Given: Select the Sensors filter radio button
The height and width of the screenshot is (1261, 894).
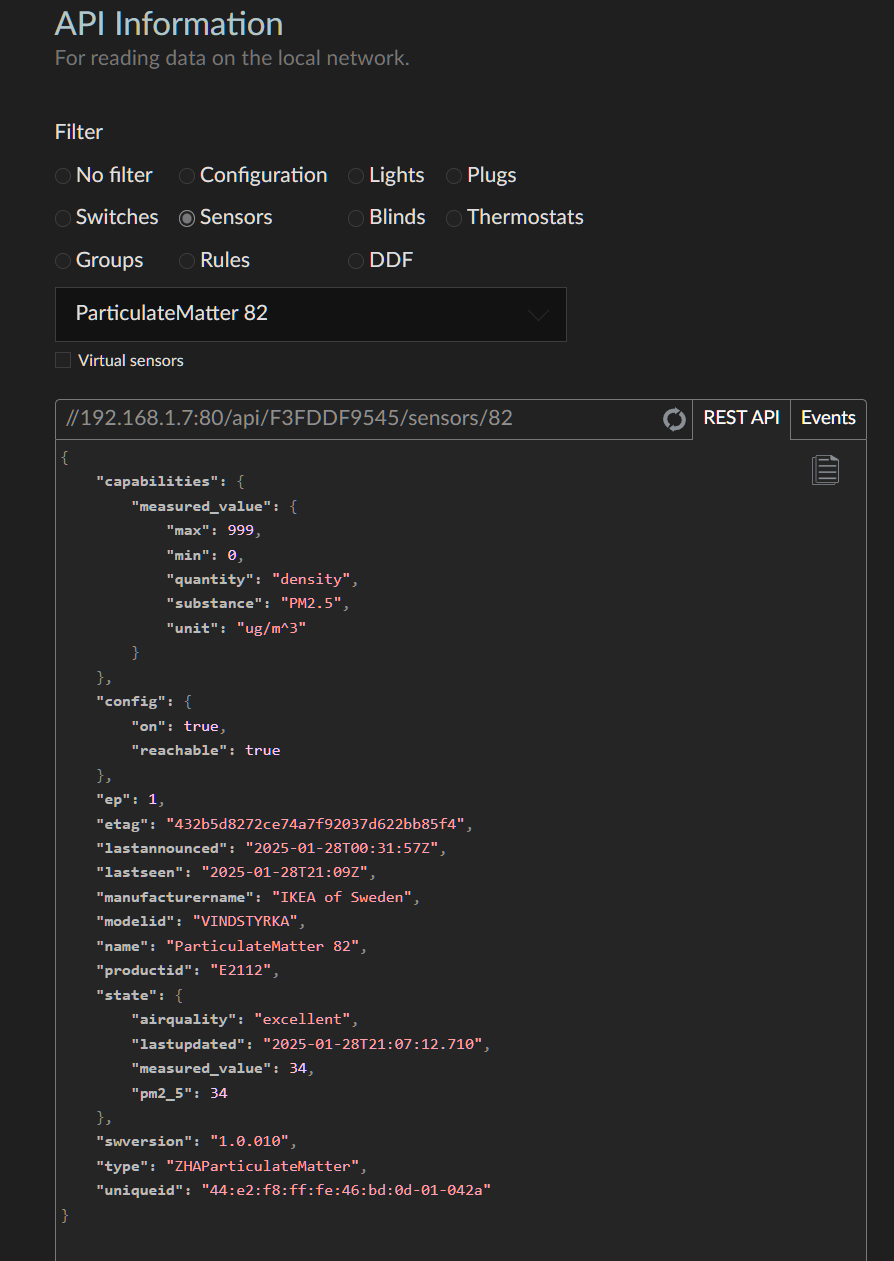Looking at the screenshot, I should click(187, 218).
